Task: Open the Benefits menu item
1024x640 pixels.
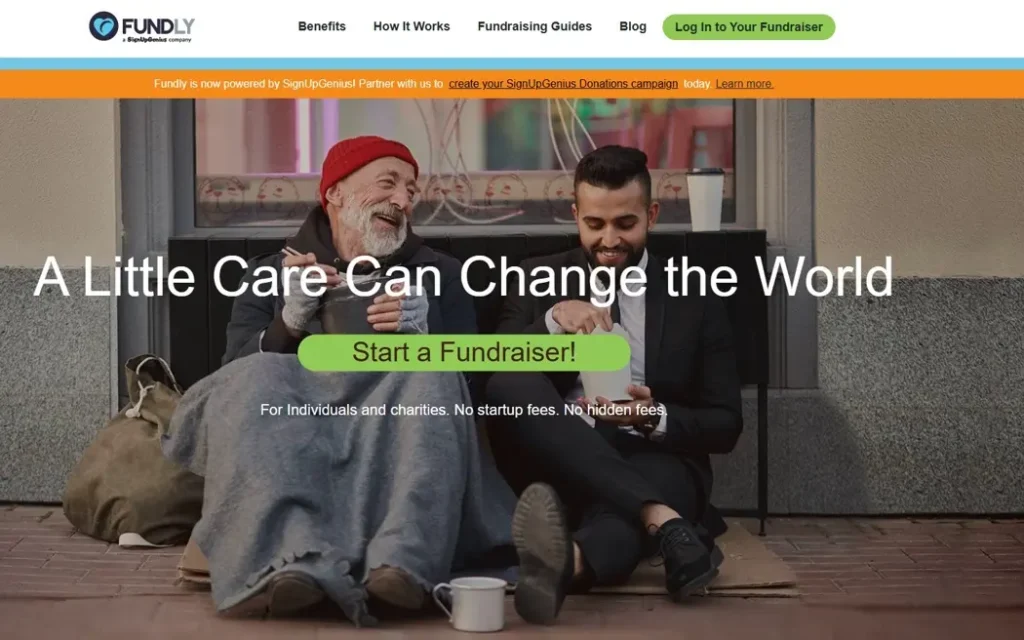Action: pos(322,26)
